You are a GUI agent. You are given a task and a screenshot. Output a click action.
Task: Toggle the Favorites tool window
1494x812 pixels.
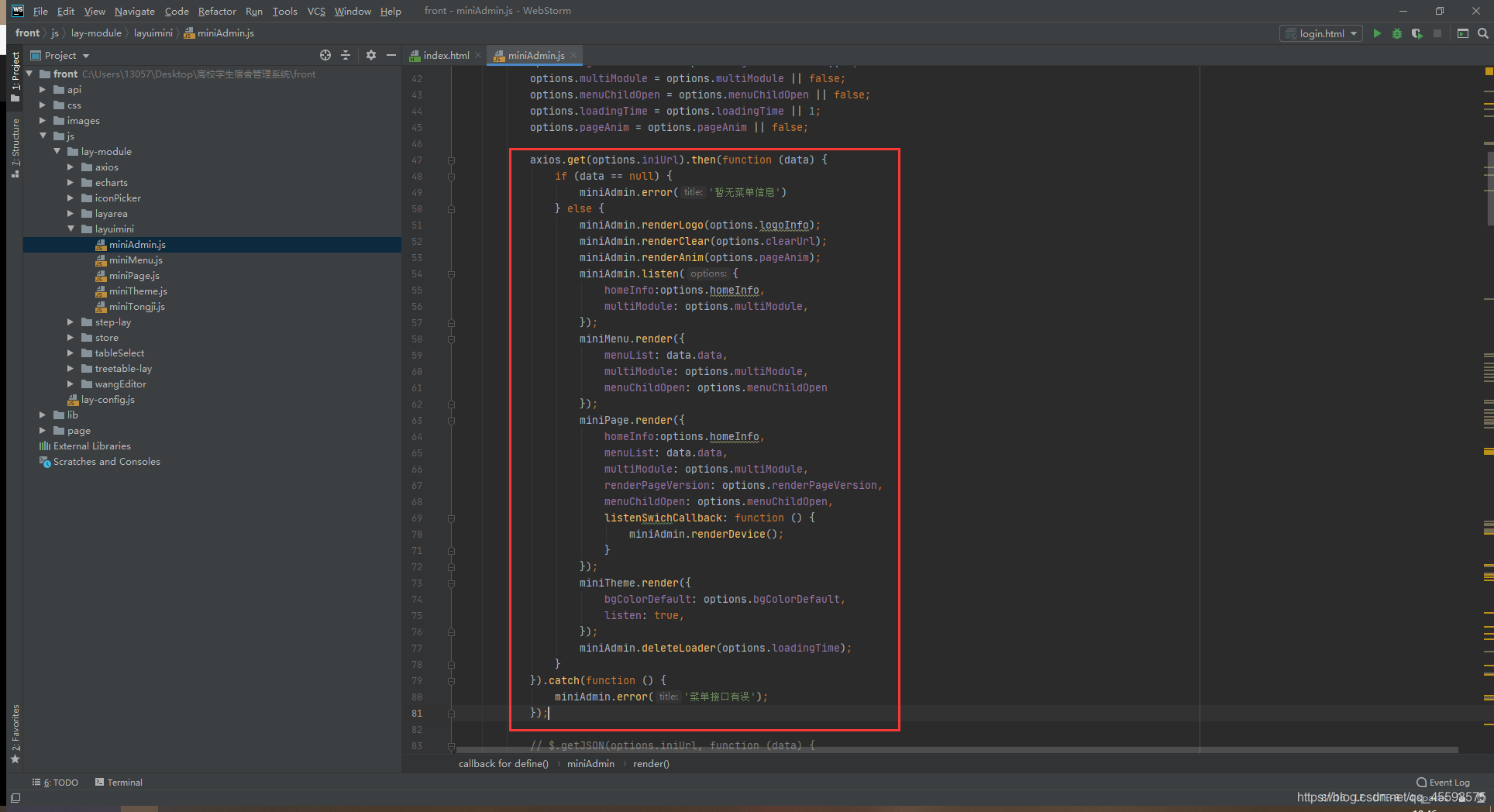[x=15, y=733]
